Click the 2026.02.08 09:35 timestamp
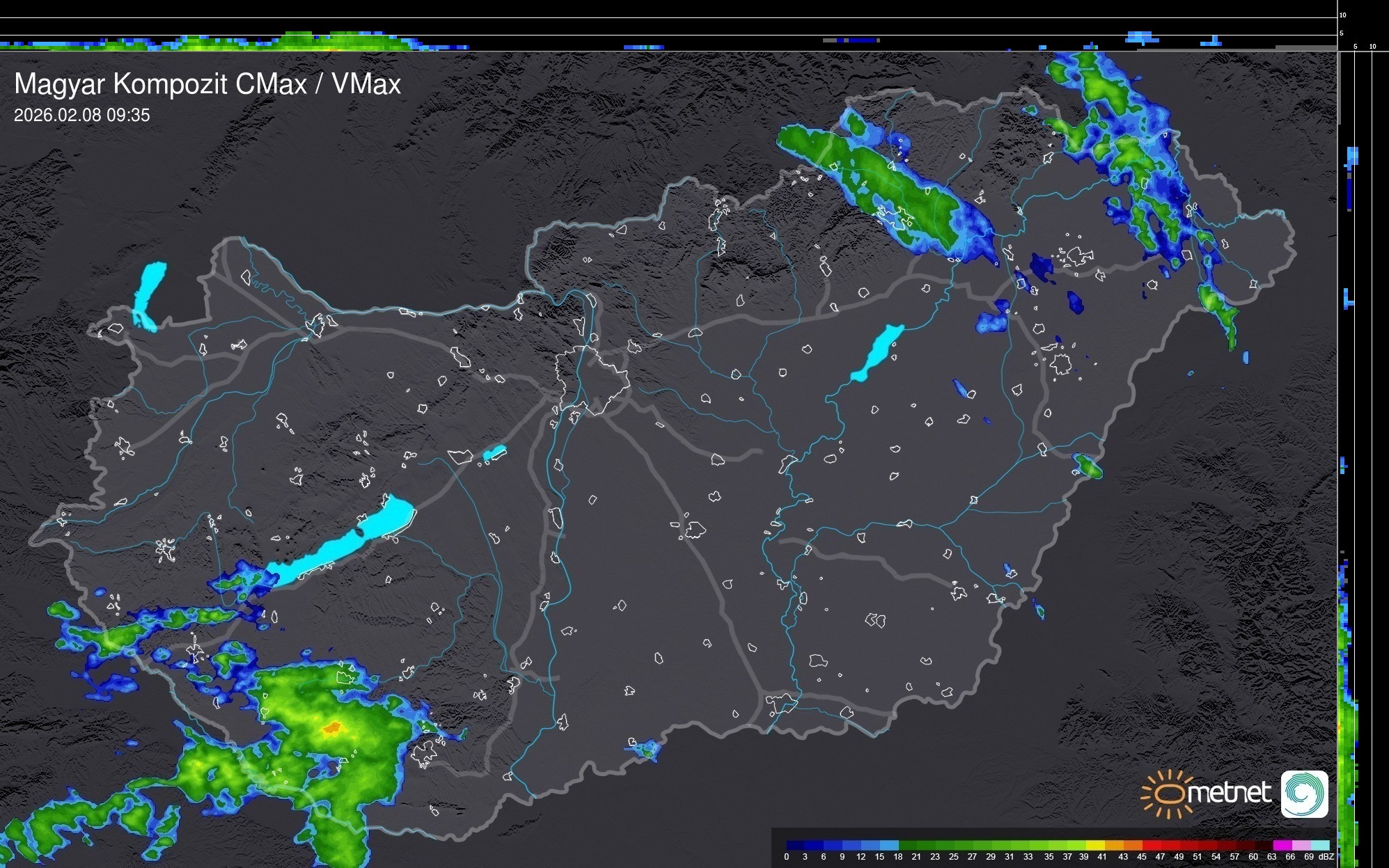1389x868 pixels. click(x=82, y=116)
